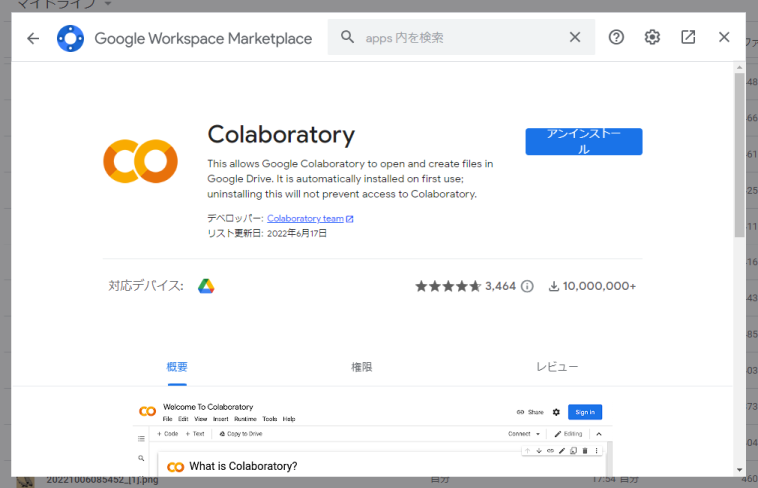Image resolution: width=758 pixels, height=488 pixels.
Task: Click the magnifying glass search icon
Action: pyautogui.click(x=347, y=37)
